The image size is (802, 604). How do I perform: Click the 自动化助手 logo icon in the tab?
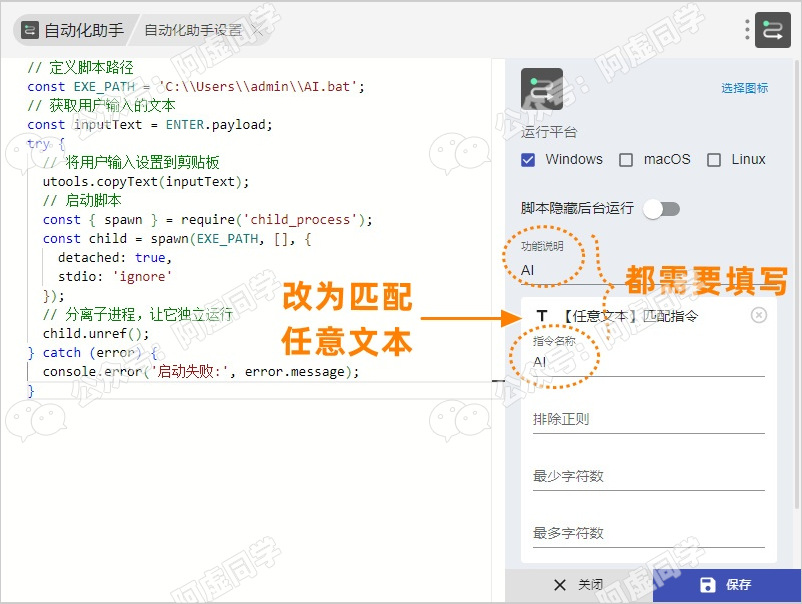tap(30, 30)
